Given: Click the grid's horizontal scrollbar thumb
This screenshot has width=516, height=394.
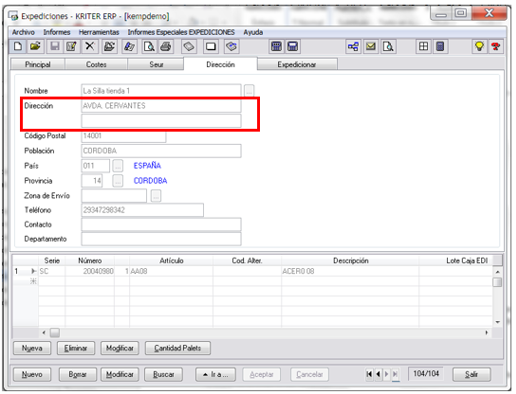Looking at the screenshot, I should click(x=55, y=332).
